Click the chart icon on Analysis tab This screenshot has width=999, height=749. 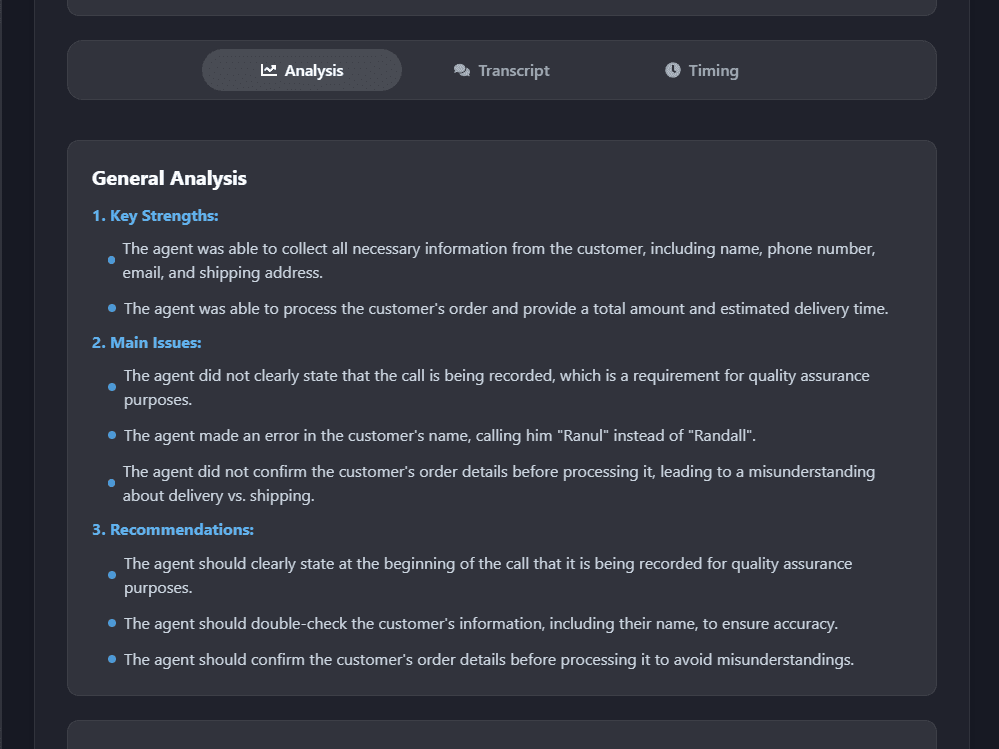(269, 70)
